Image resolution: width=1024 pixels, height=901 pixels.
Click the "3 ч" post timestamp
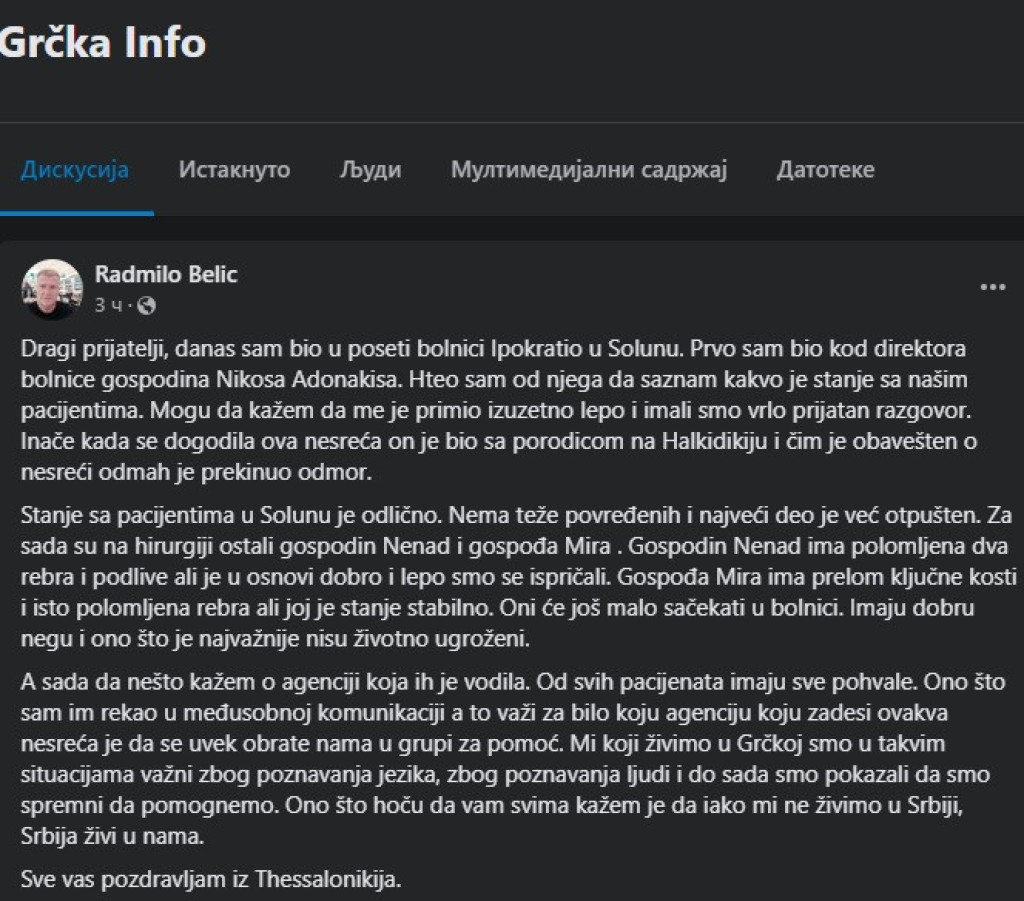click(108, 305)
